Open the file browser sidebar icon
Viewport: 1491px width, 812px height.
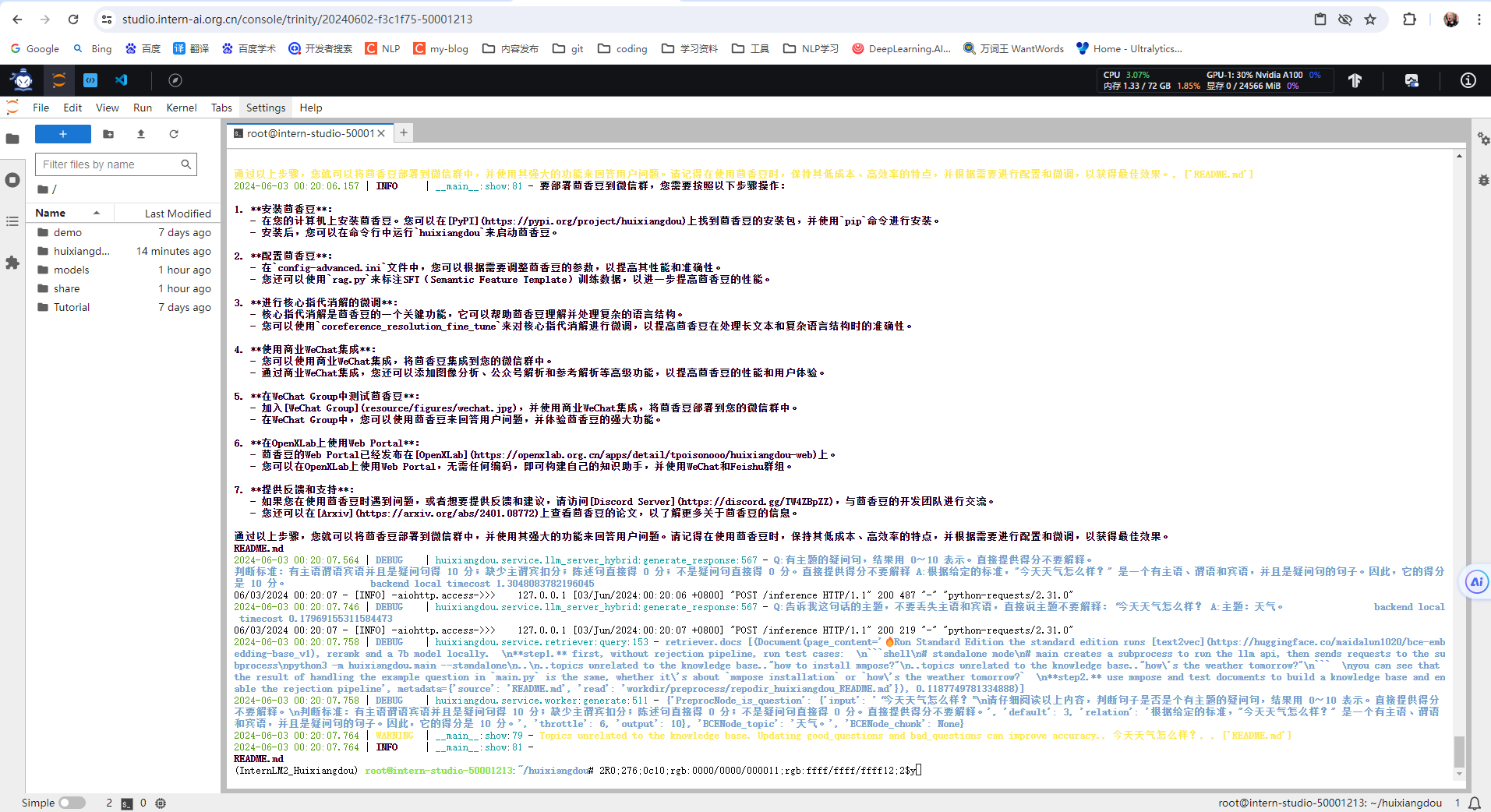[12, 139]
